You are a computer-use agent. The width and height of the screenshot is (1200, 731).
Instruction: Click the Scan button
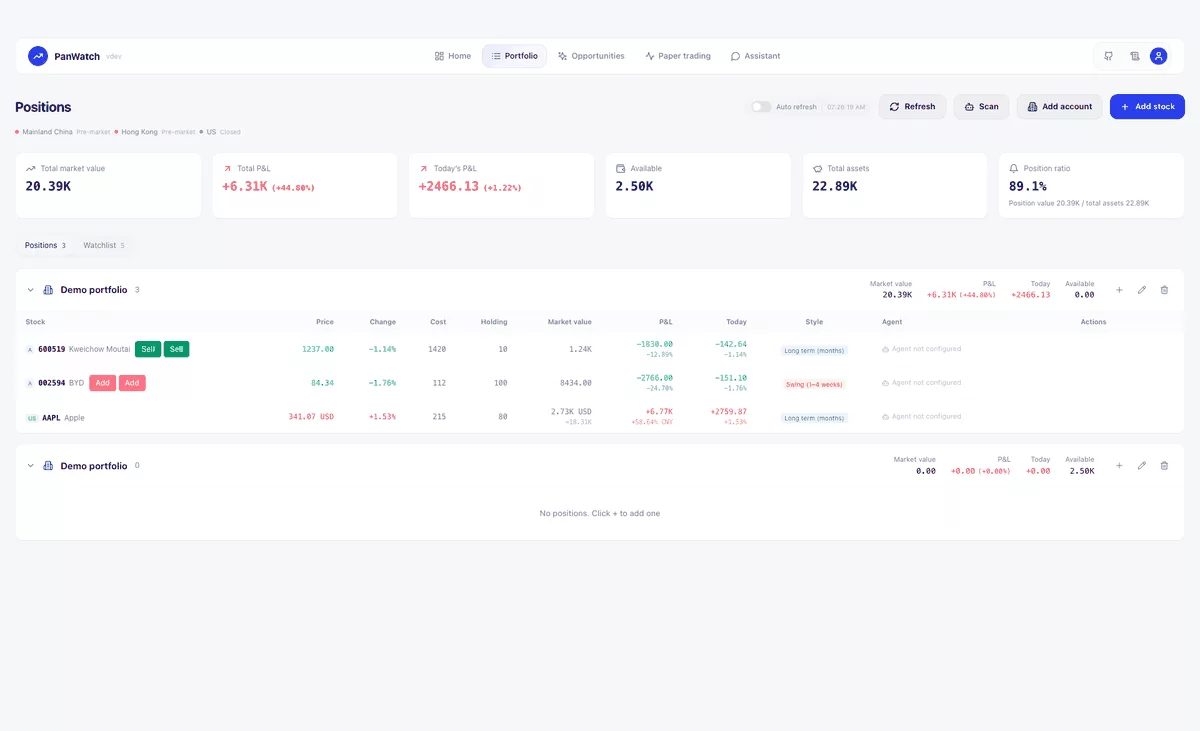pyautogui.click(x=981, y=107)
